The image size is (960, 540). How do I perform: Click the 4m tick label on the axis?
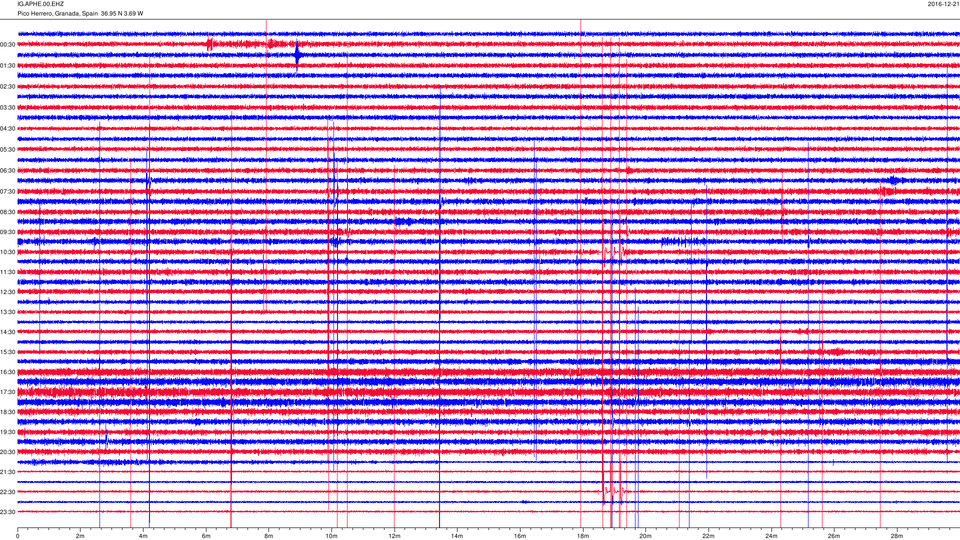pos(143,536)
